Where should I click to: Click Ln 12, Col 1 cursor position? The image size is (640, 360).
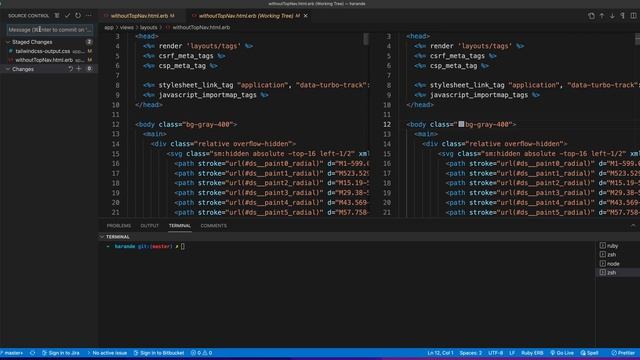(440, 353)
